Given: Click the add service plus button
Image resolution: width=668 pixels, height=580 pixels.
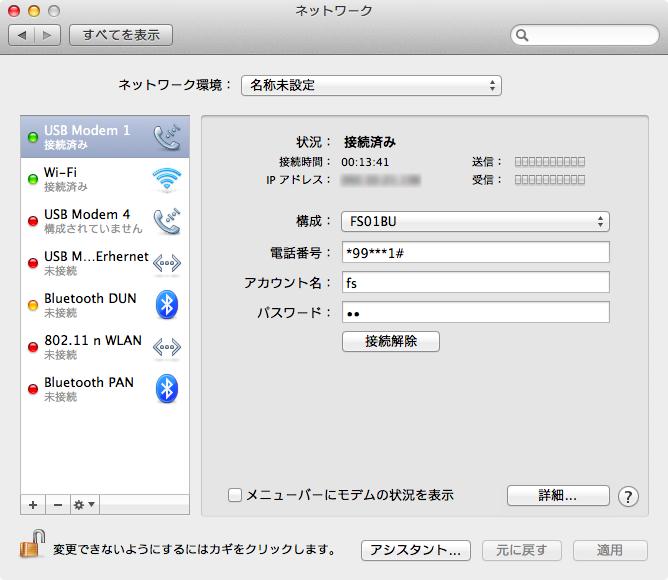Looking at the screenshot, I should pos(33,505).
